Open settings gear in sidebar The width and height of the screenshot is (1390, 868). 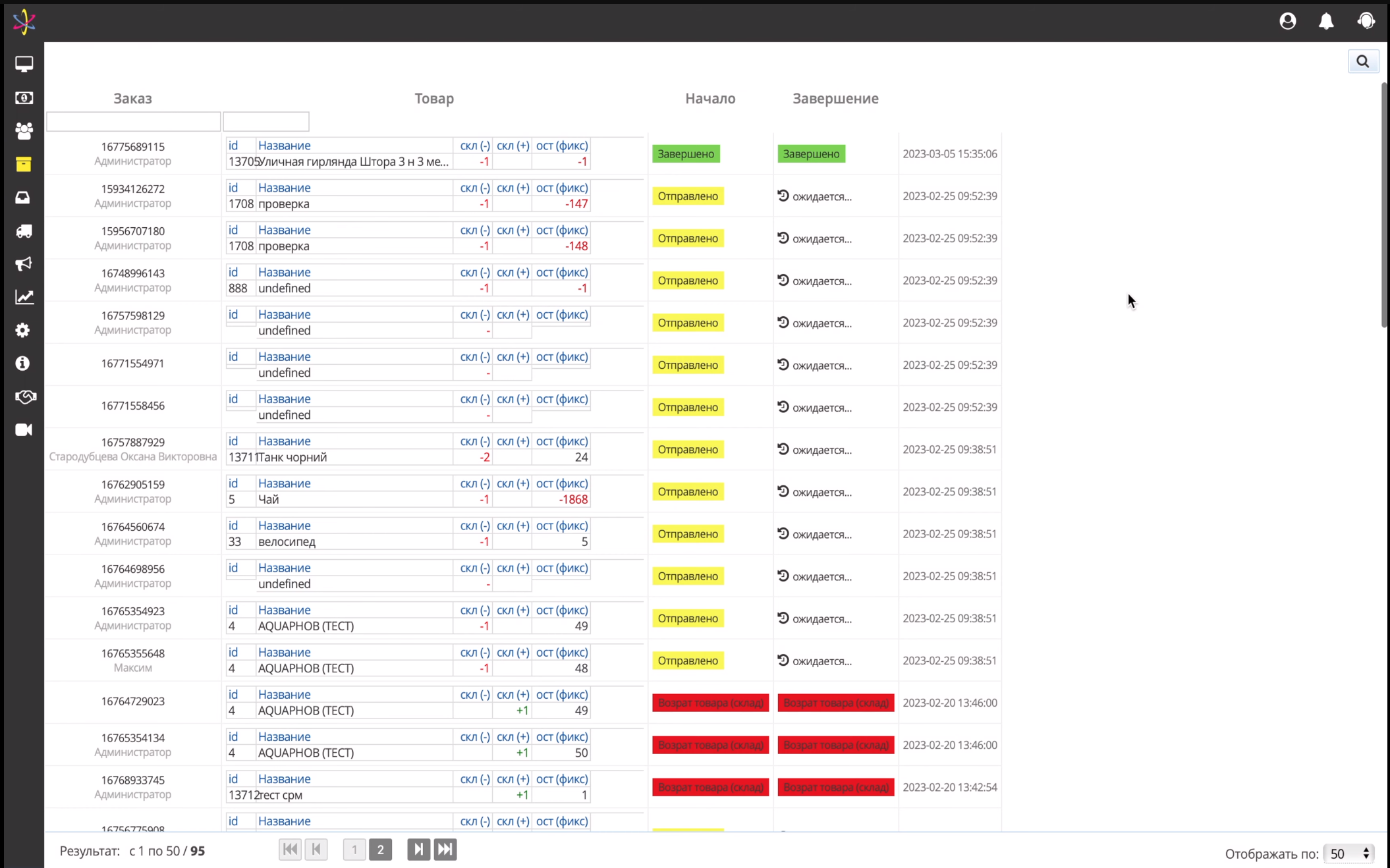click(24, 330)
